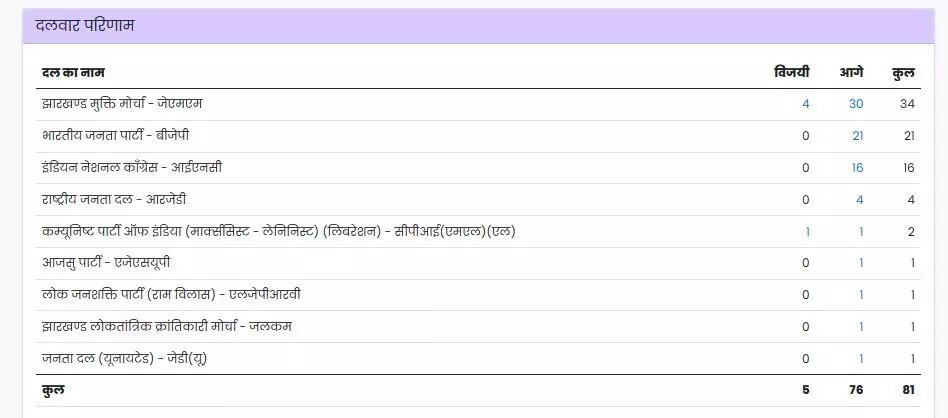Click the दल का नाम column header
Image resolution: width=948 pixels, height=418 pixels.
coord(73,73)
